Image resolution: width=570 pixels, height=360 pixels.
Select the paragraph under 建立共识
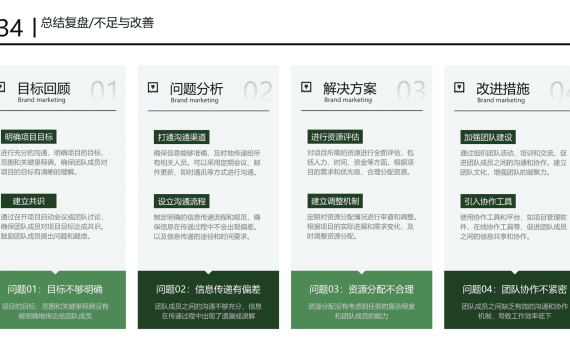point(53,226)
